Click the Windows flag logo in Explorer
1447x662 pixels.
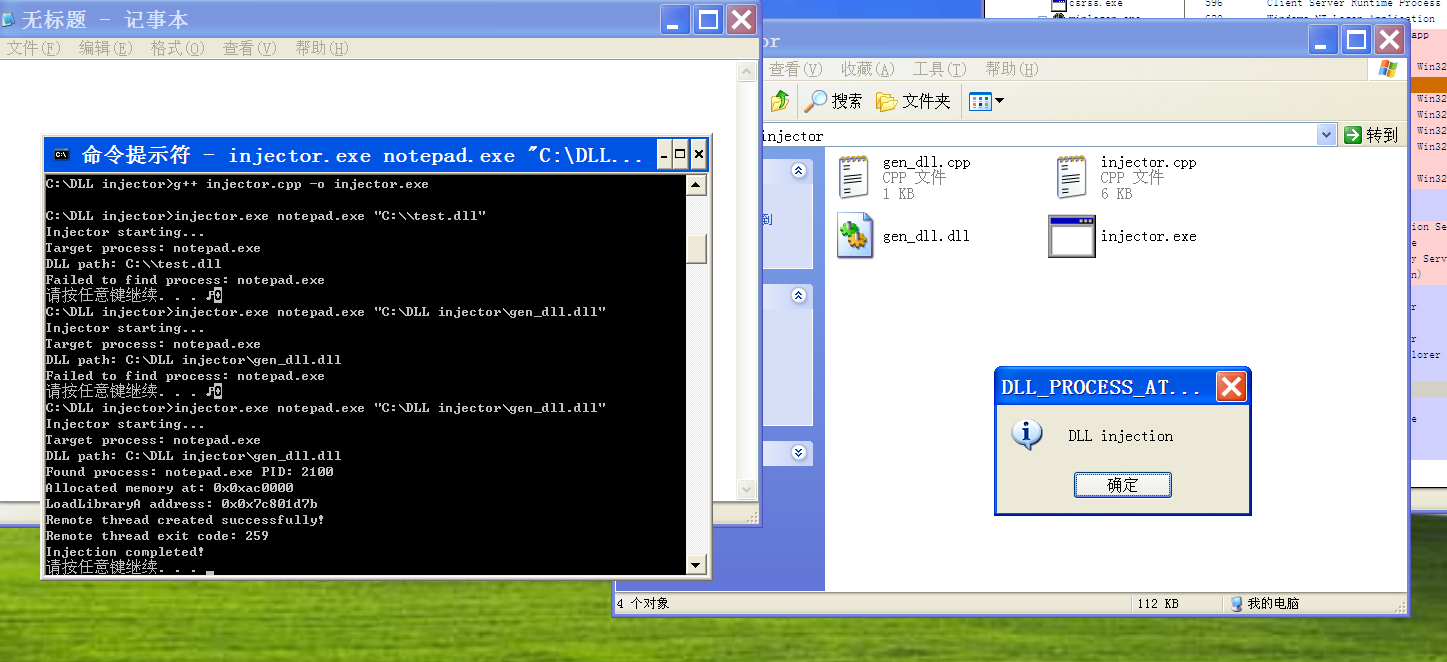(1387, 69)
